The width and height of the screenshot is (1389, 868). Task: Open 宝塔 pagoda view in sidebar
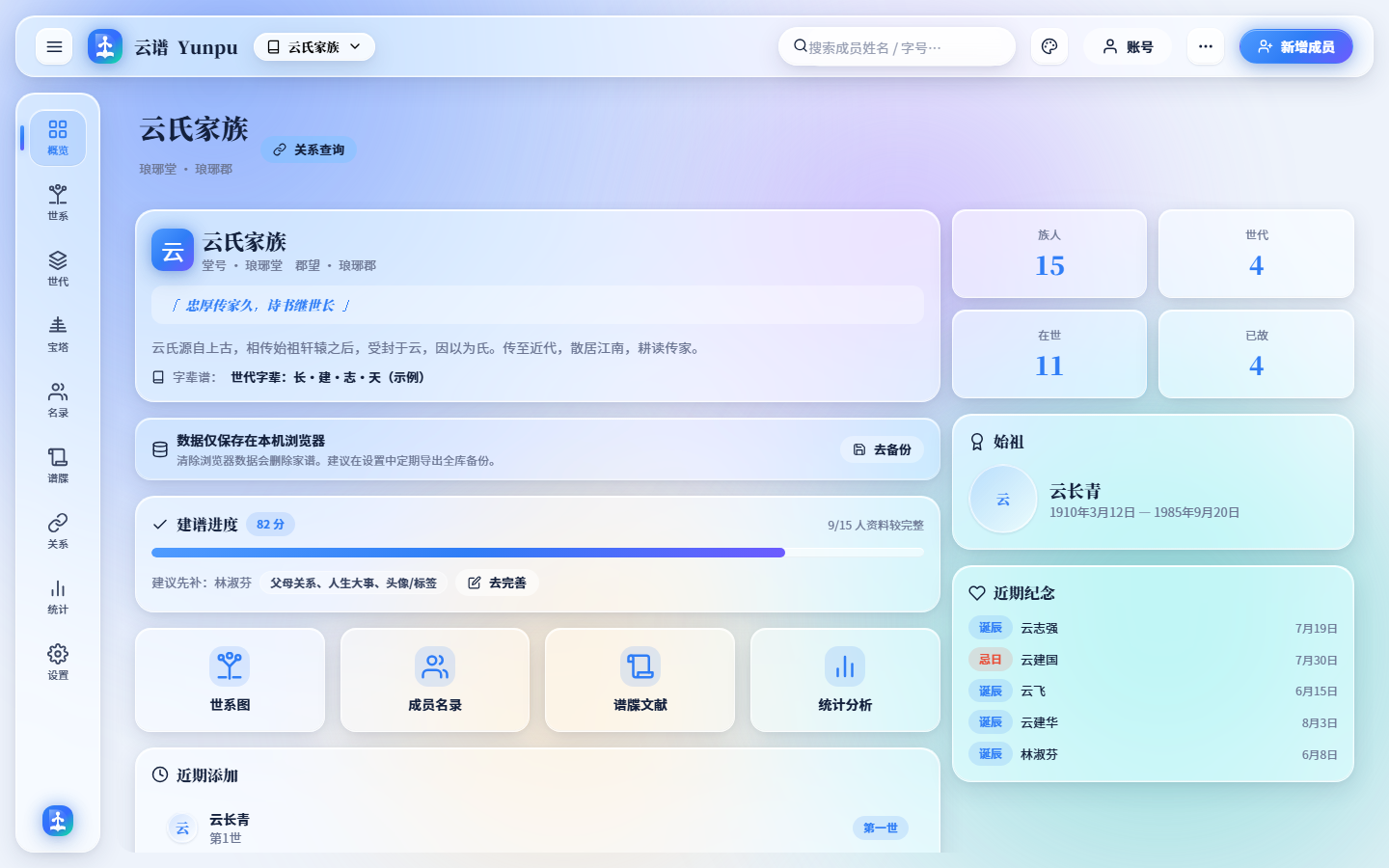point(58,335)
